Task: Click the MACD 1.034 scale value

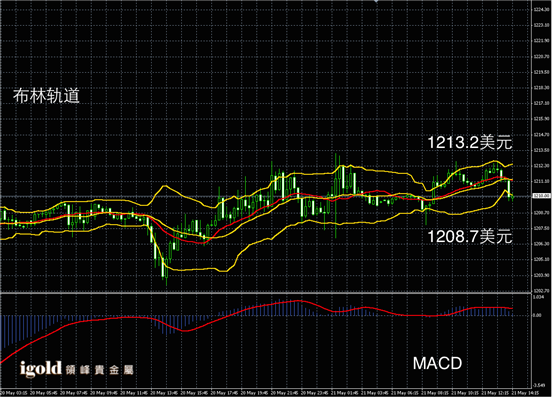Action: coord(538,297)
